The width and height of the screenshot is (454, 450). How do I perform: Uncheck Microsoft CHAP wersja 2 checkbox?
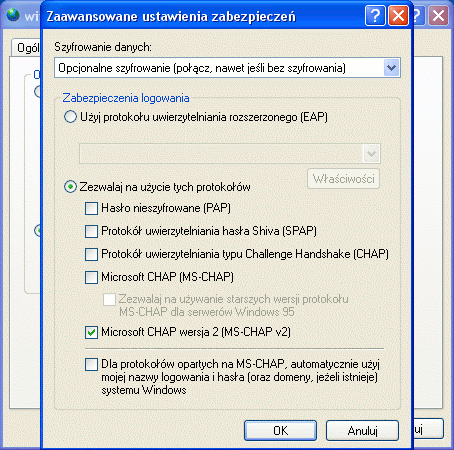click(x=91, y=332)
